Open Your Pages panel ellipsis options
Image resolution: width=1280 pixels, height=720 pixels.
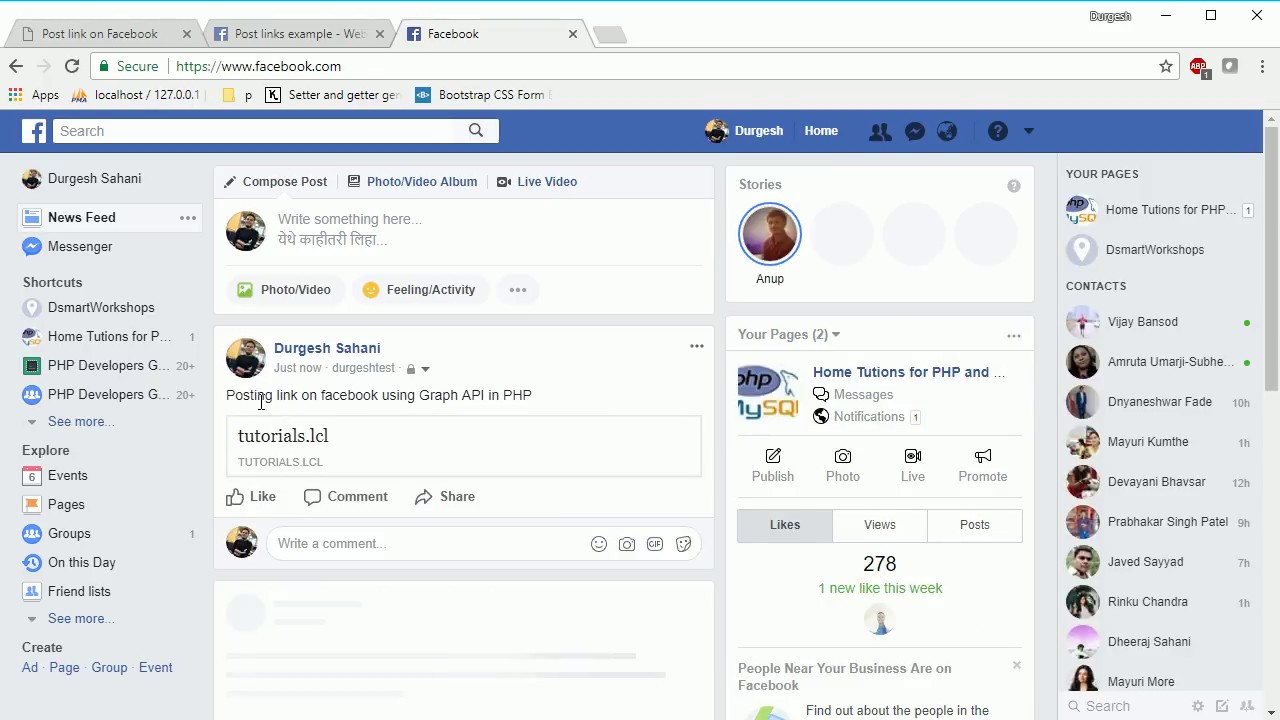pyautogui.click(x=1014, y=336)
